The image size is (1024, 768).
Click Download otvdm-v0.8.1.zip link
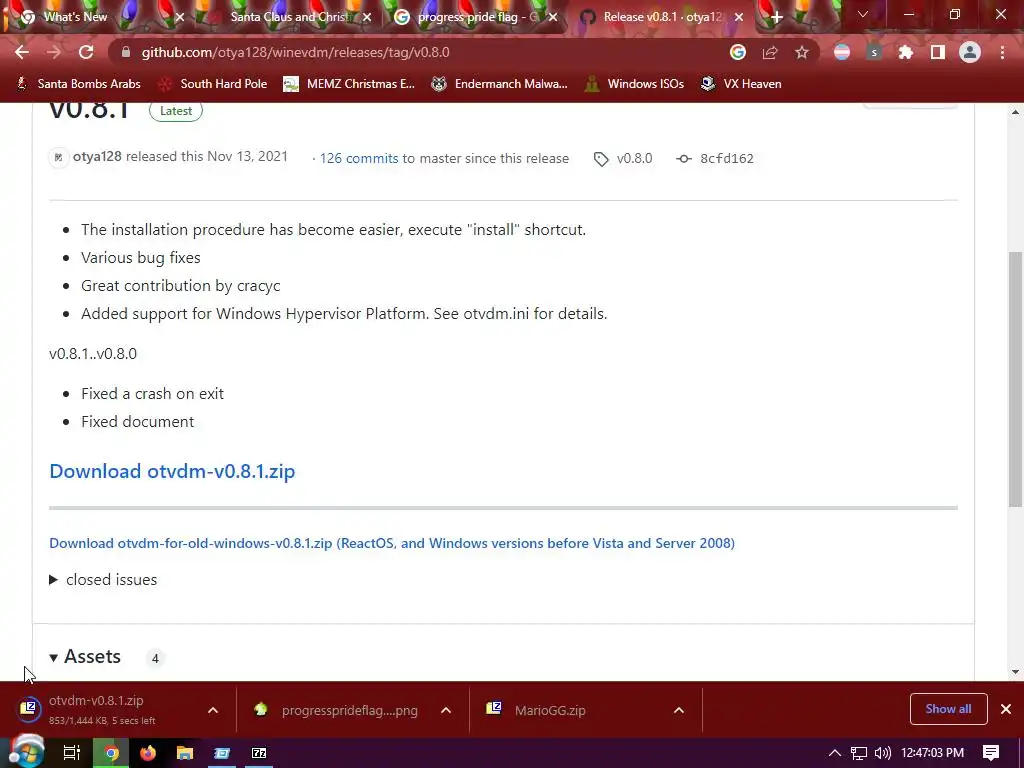click(x=172, y=471)
